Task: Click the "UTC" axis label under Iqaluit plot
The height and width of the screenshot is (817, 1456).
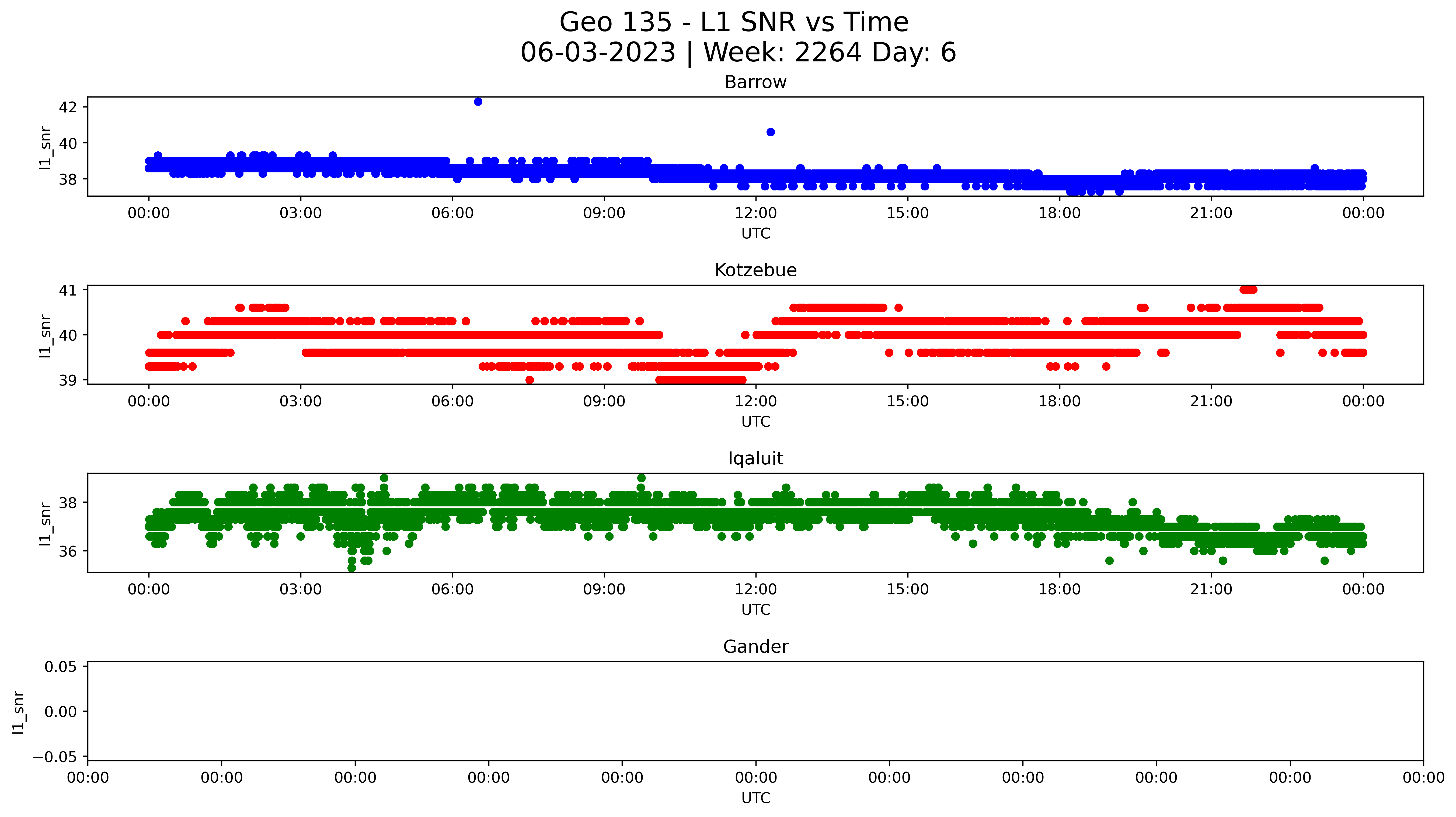Action: click(x=756, y=610)
